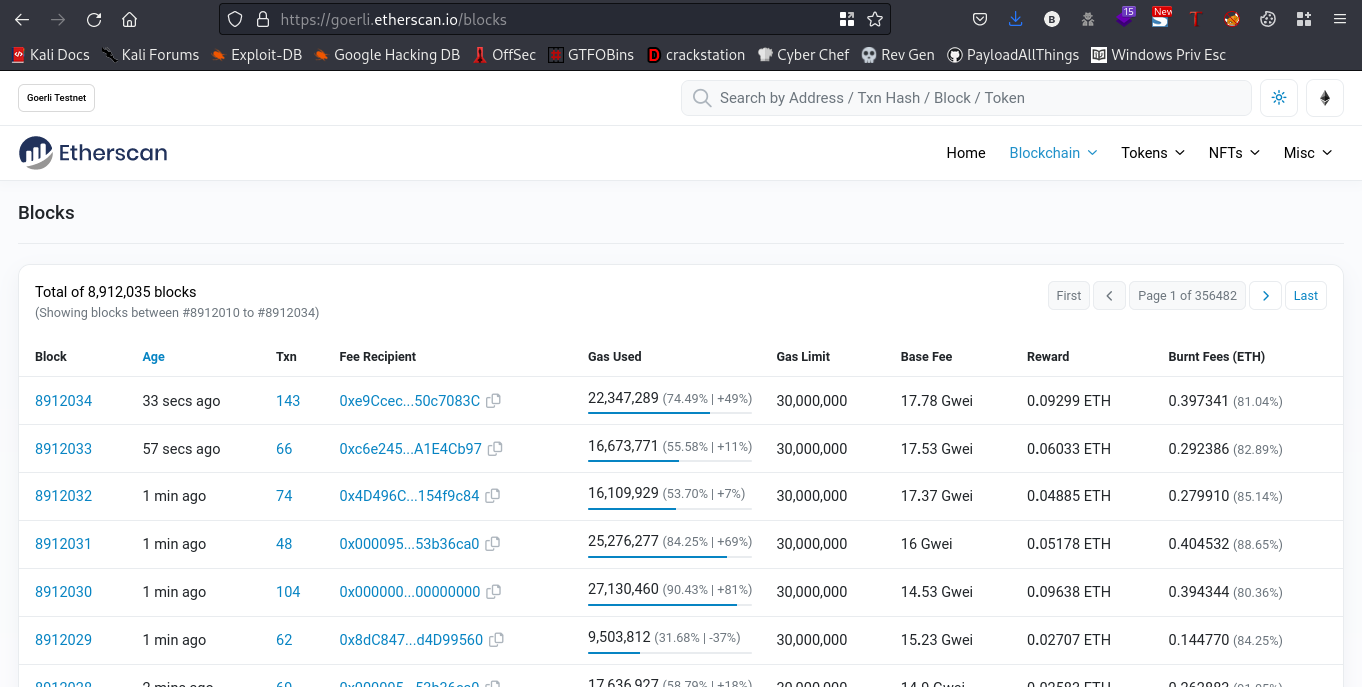Go to next page chevron

coord(1265,295)
